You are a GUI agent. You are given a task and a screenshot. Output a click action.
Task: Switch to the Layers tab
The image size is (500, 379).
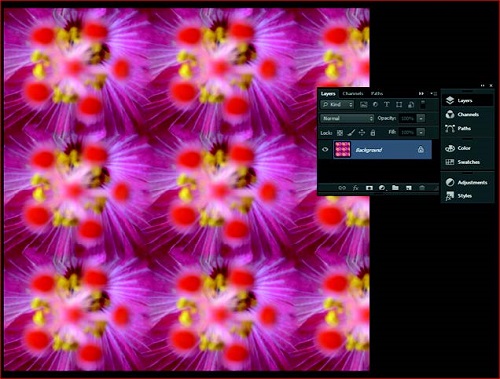[328, 94]
